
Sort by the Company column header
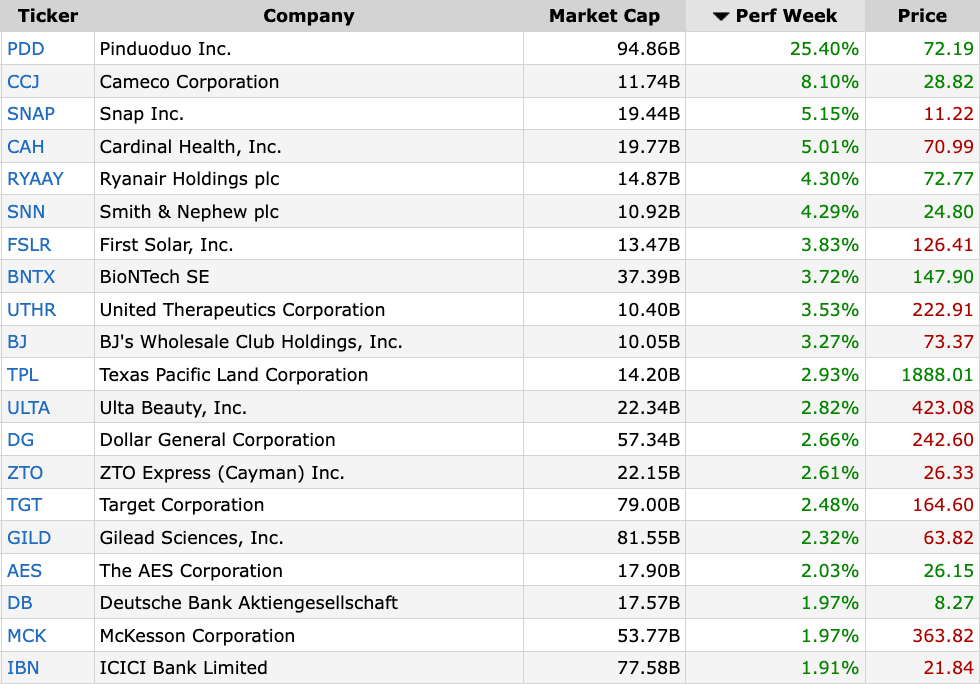pyautogui.click(x=309, y=16)
